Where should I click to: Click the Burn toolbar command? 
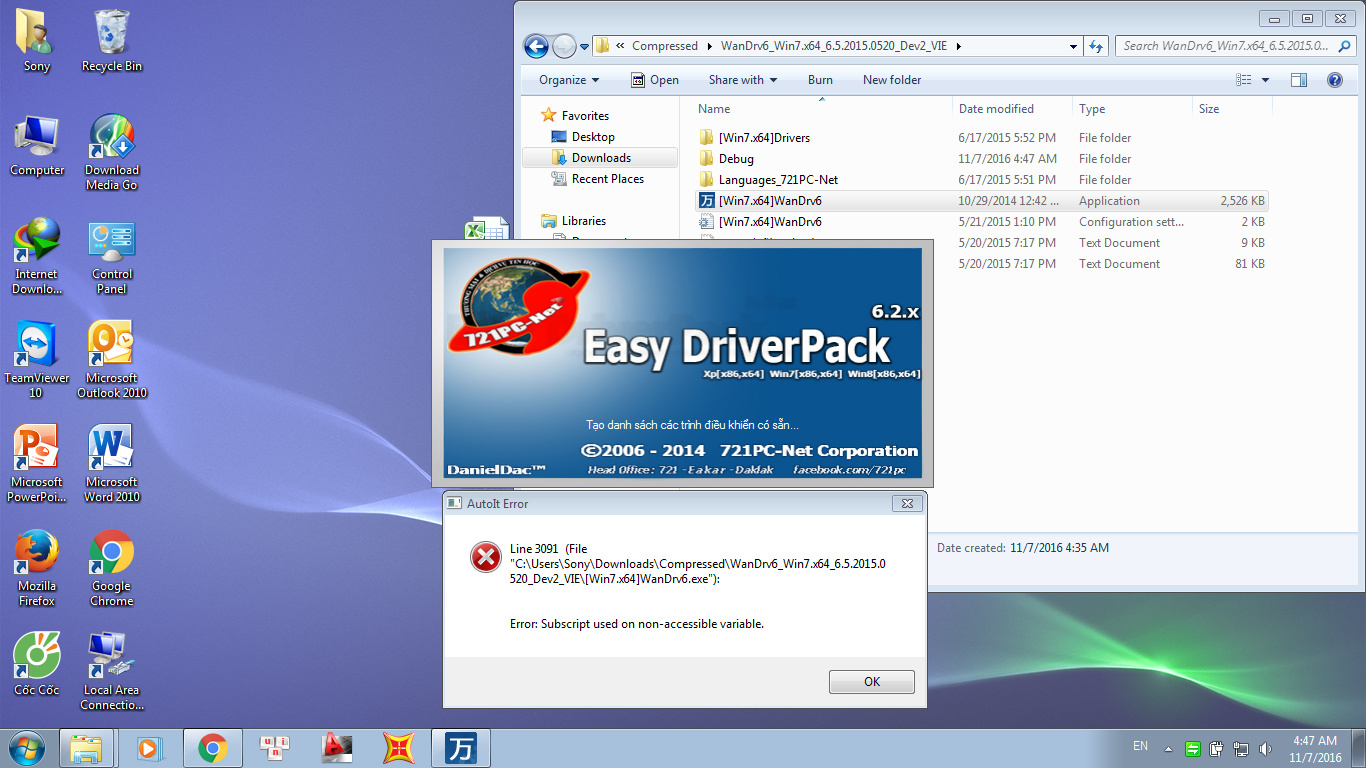pos(820,80)
